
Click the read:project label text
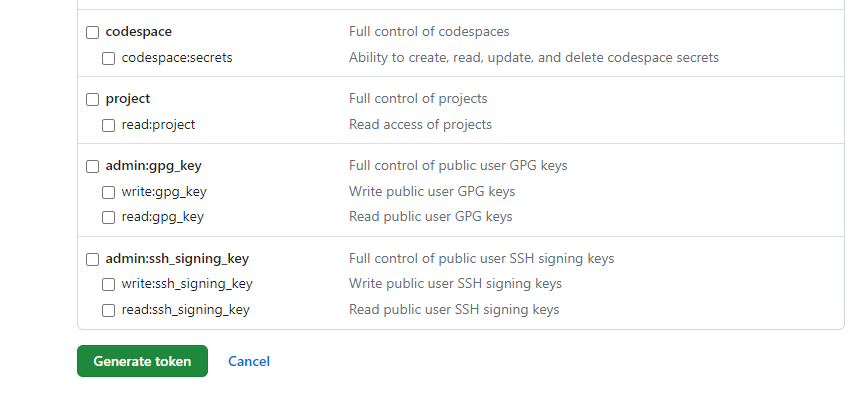(158, 125)
